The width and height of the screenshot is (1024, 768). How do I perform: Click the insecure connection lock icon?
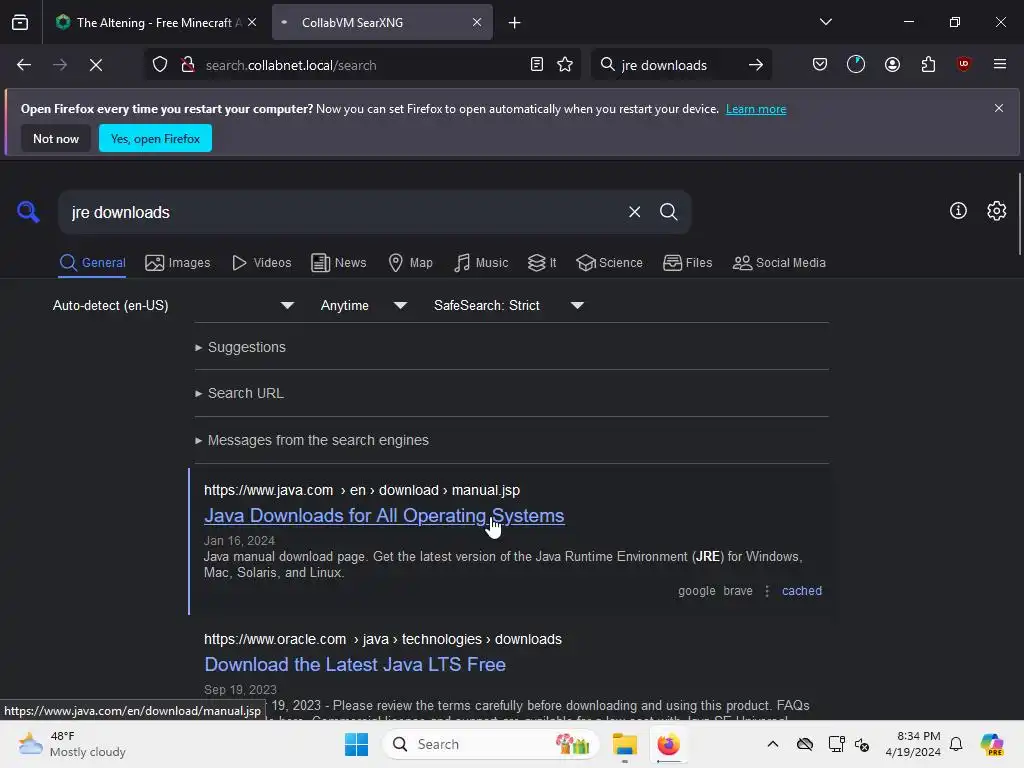point(188,65)
